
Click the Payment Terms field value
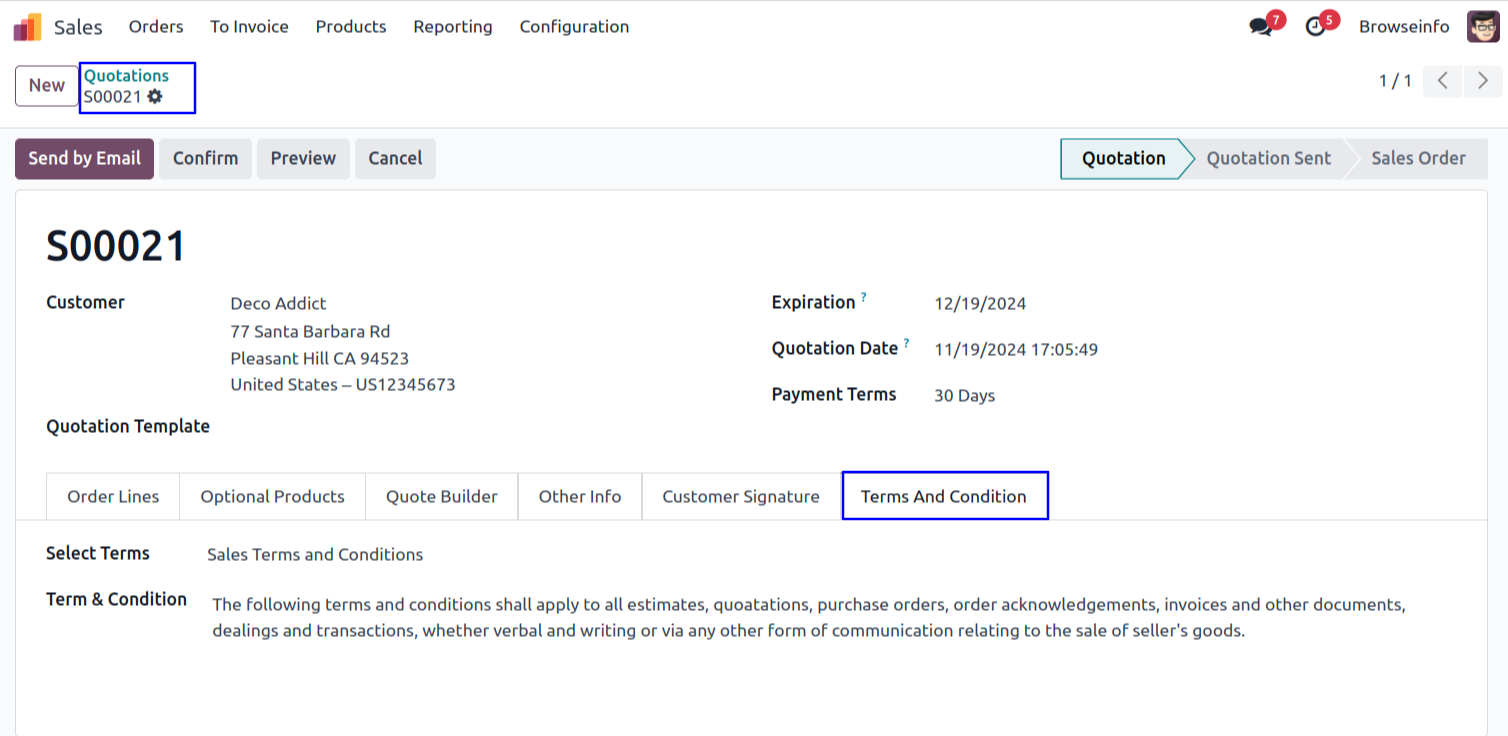(964, 396)
